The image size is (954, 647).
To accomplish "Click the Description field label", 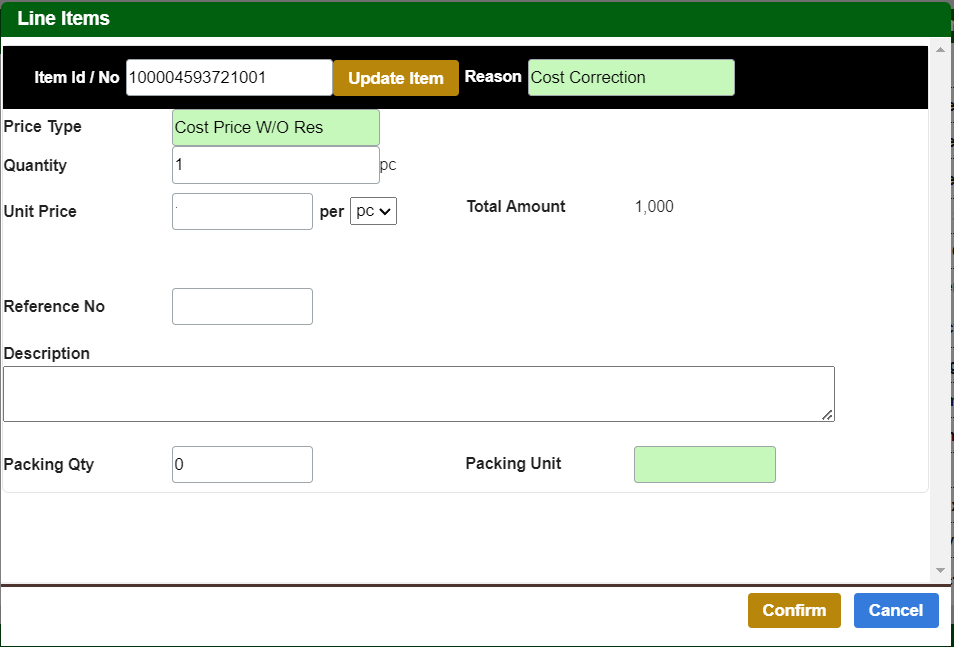I will coord(47,354).
